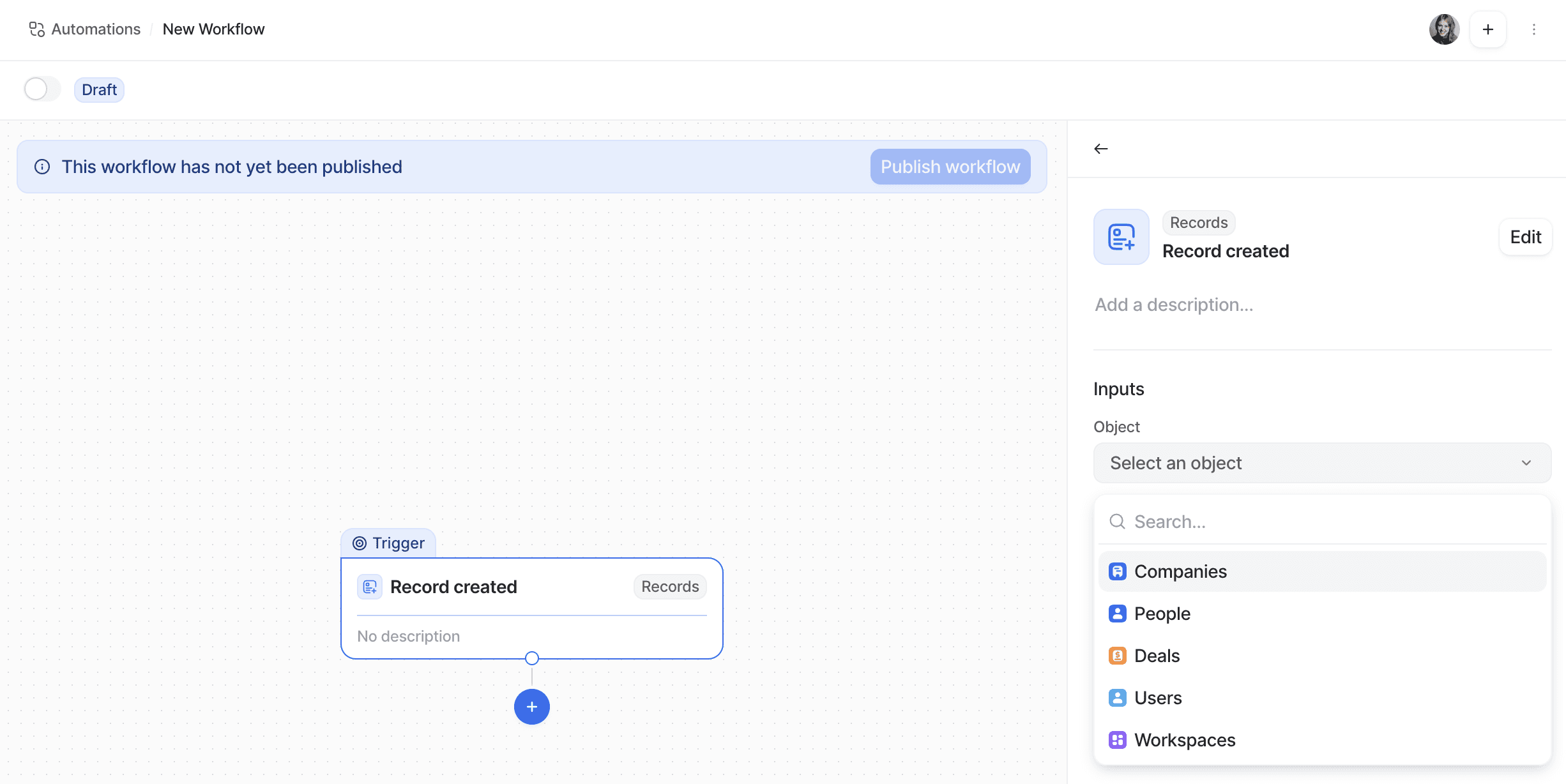Click the Companies object icon in dropdown
Viewport: 1566px width, 784px height.
[1117, 571]
